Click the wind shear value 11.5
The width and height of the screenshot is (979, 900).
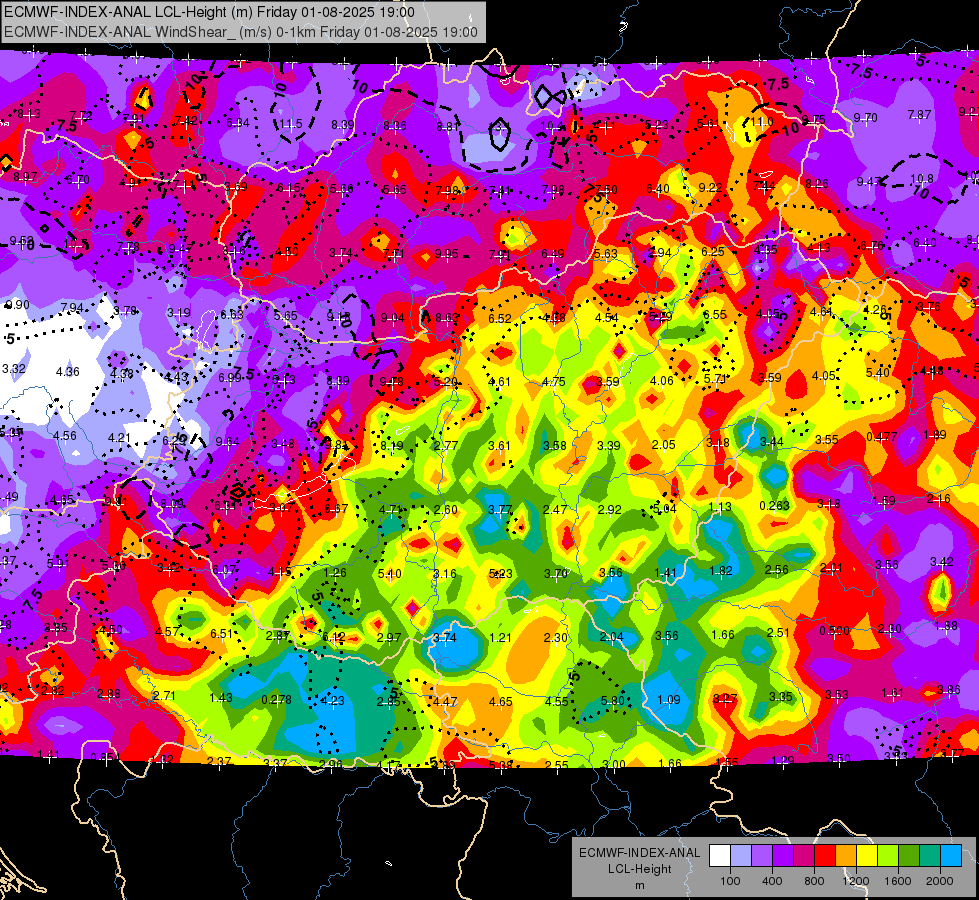tap(290, 124)
